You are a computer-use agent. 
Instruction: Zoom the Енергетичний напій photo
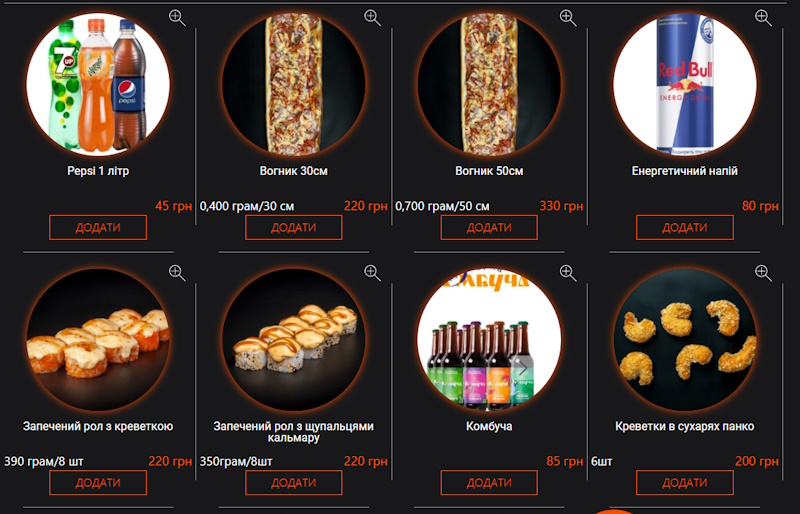point(763,18)
